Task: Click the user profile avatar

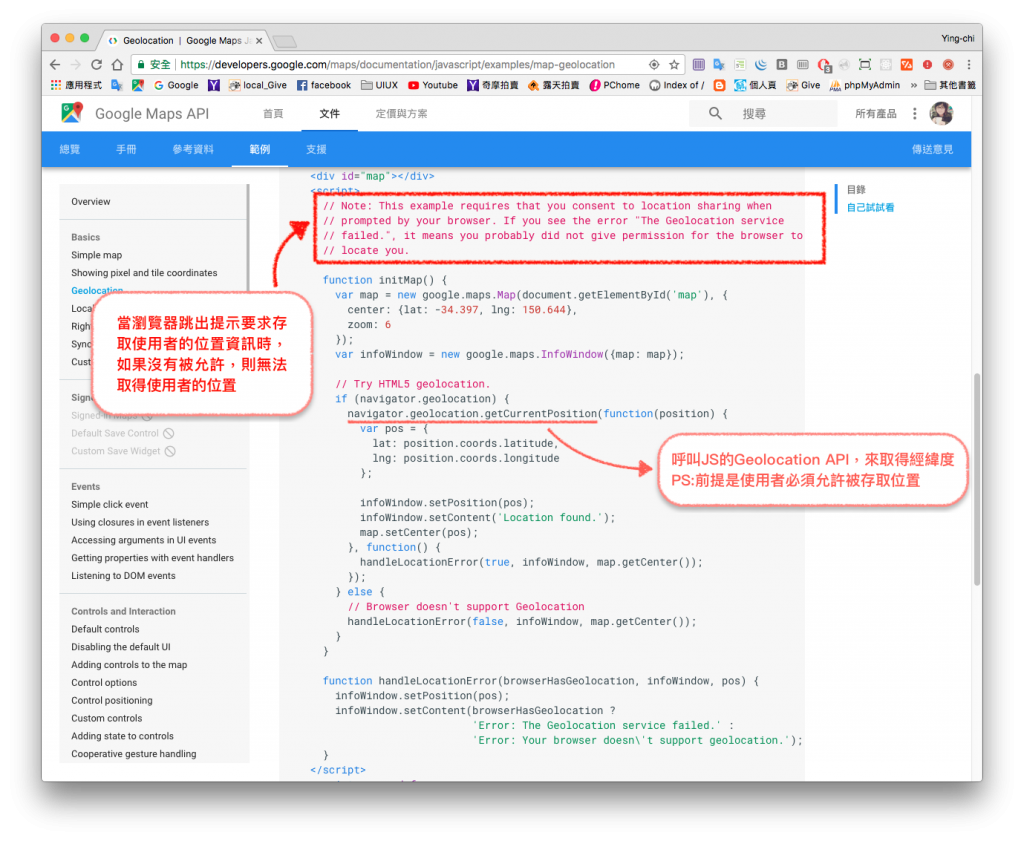Action: [941, 114]
